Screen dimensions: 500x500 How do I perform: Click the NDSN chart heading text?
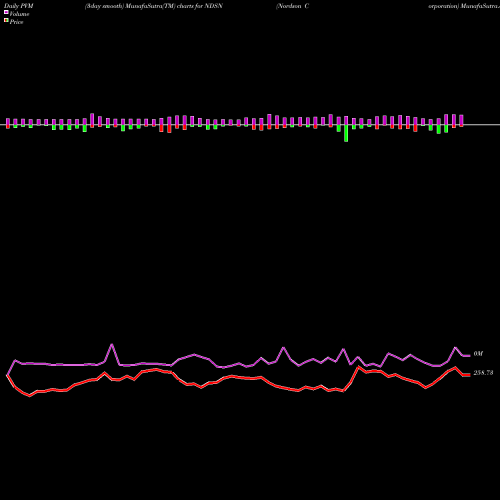pos(154,6)
